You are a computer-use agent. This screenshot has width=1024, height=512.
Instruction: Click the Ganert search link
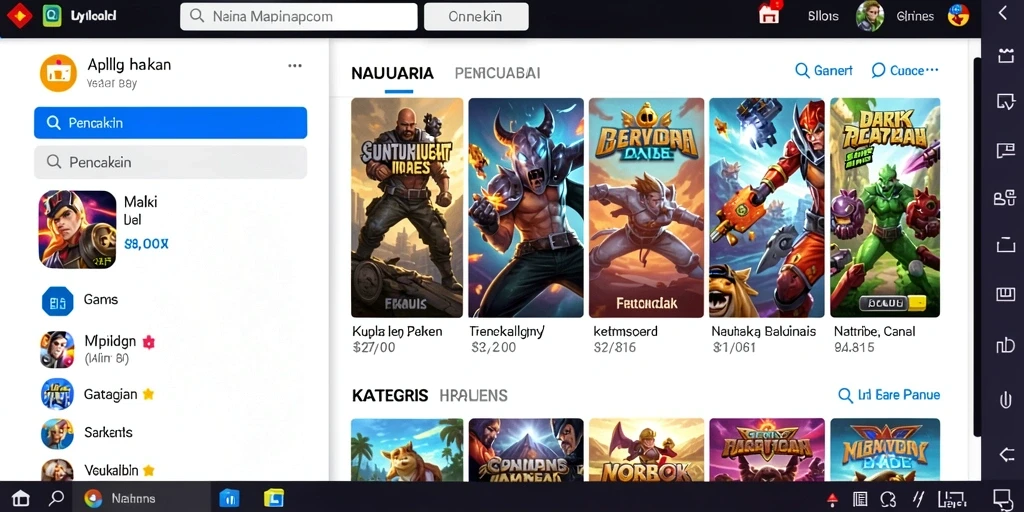(x=824, y=71)
